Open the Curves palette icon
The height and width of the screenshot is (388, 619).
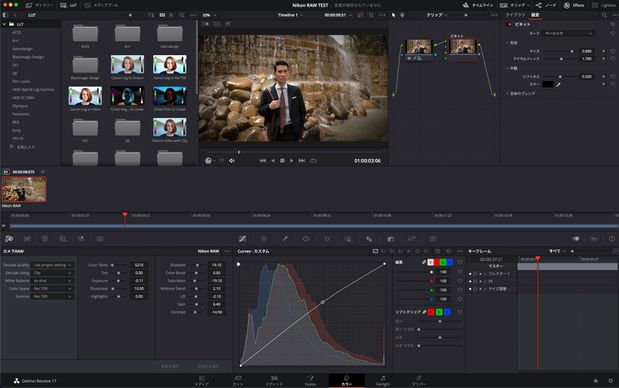point(242,238)
